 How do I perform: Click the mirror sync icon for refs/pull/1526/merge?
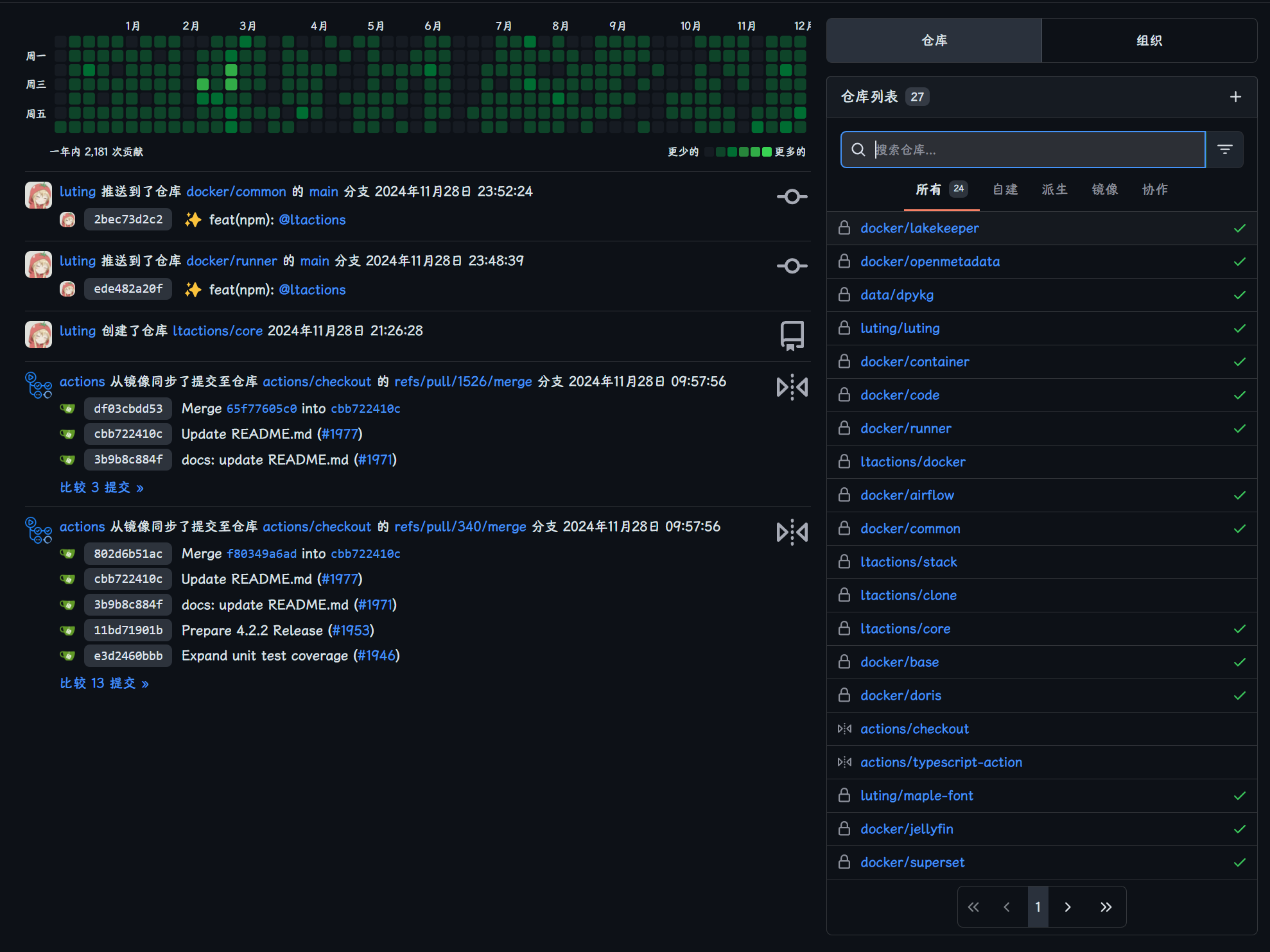pyautogui.click(x=792, y=387)
